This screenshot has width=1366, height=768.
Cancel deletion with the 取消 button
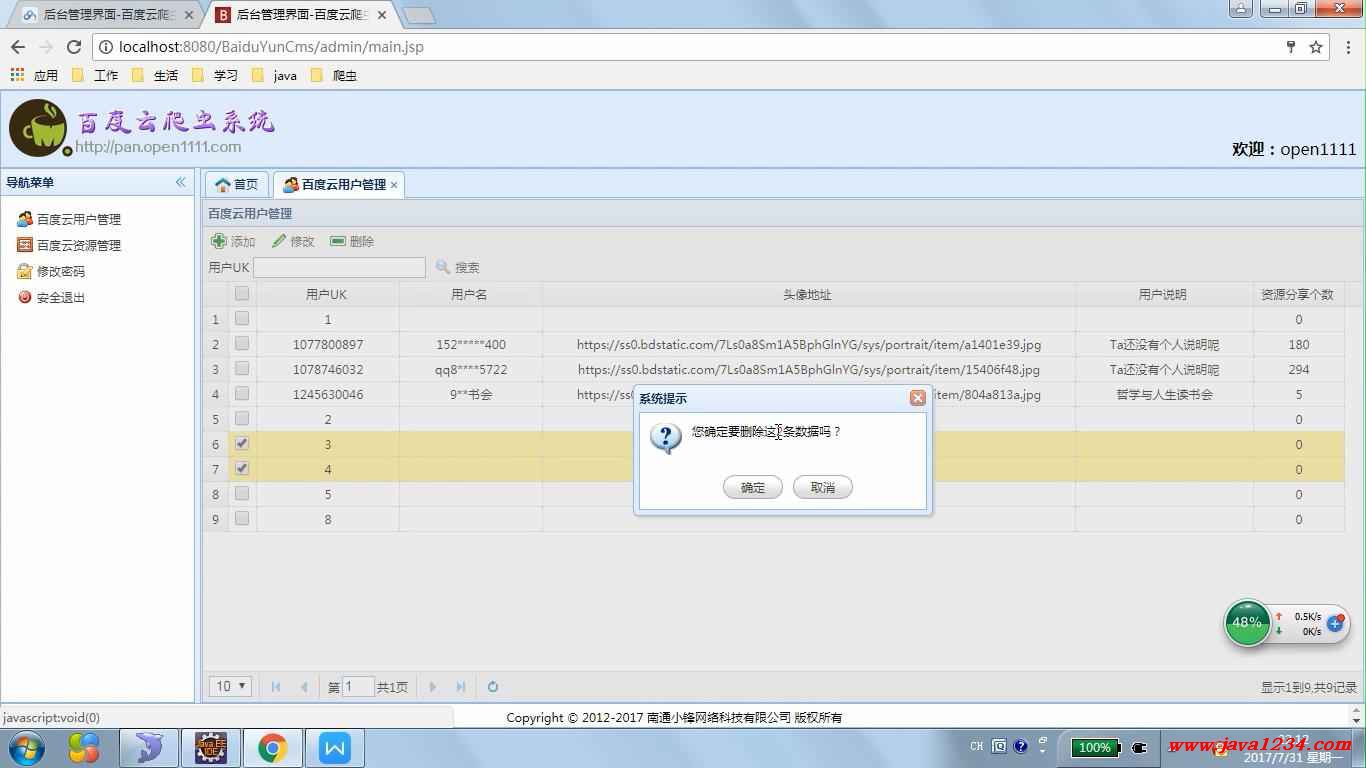(x=822, y=488)
